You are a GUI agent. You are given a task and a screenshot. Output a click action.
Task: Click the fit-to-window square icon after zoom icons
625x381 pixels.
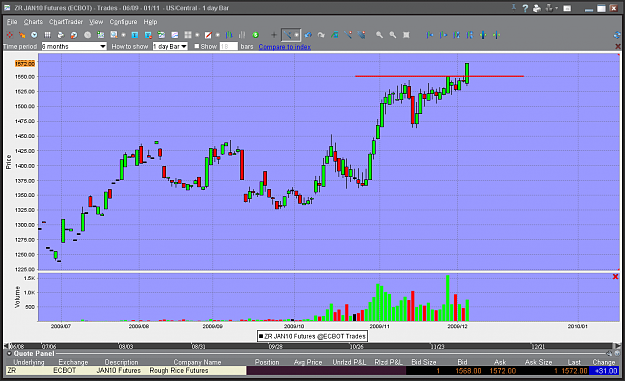[x=406, y=35]
